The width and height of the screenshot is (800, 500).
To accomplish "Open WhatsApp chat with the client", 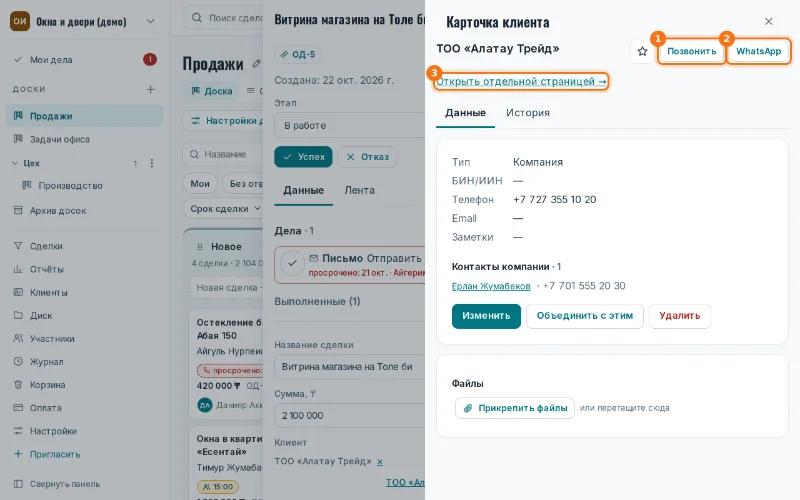I will pos(758,51).
